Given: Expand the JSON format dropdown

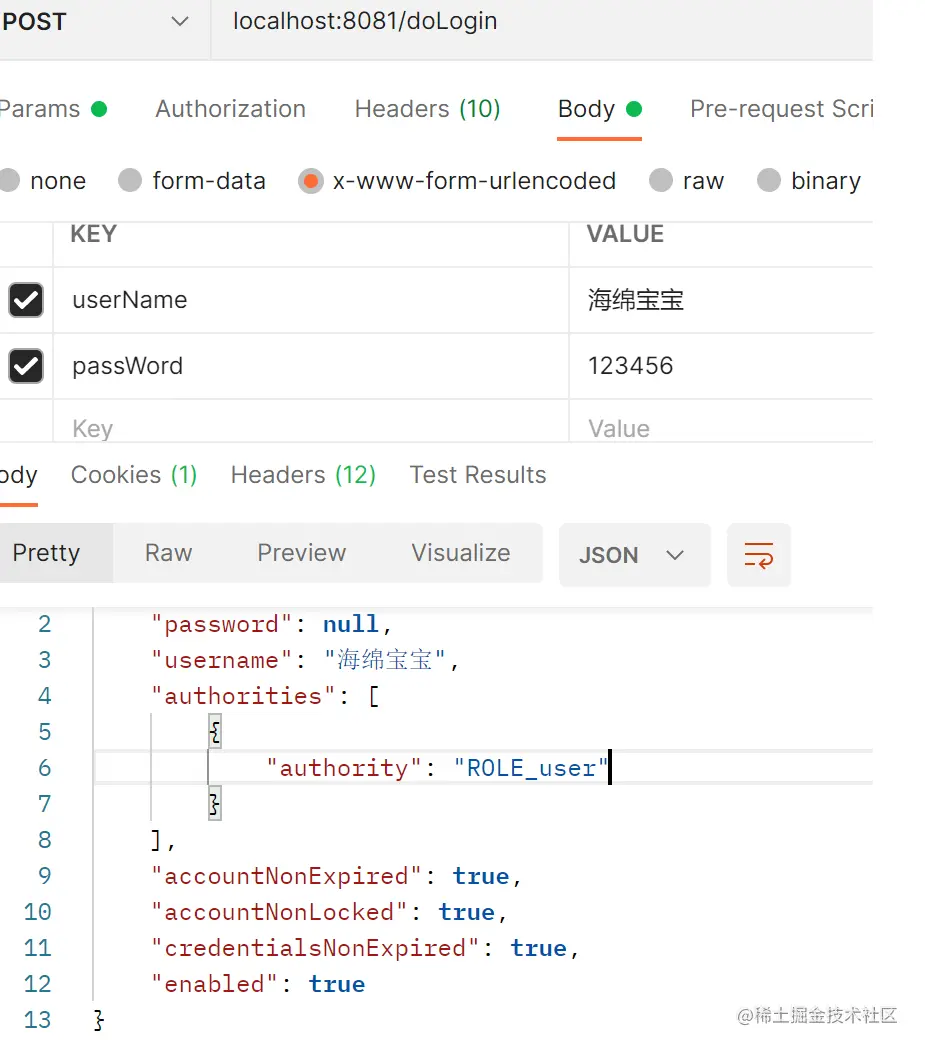Looking at the screenshot, I should [633, 555].
